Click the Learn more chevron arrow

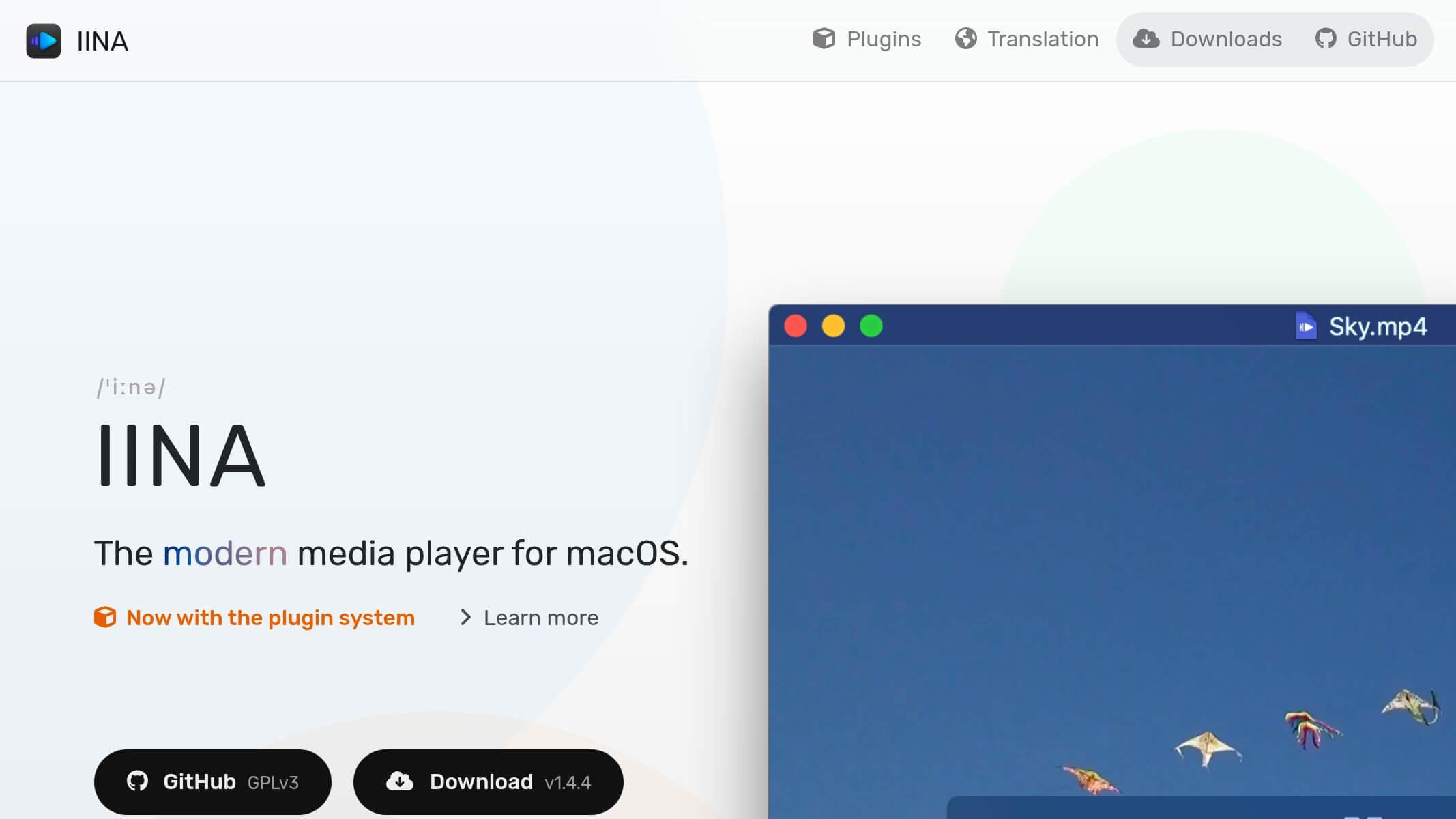pyautogui.click(x=465, y=617)
